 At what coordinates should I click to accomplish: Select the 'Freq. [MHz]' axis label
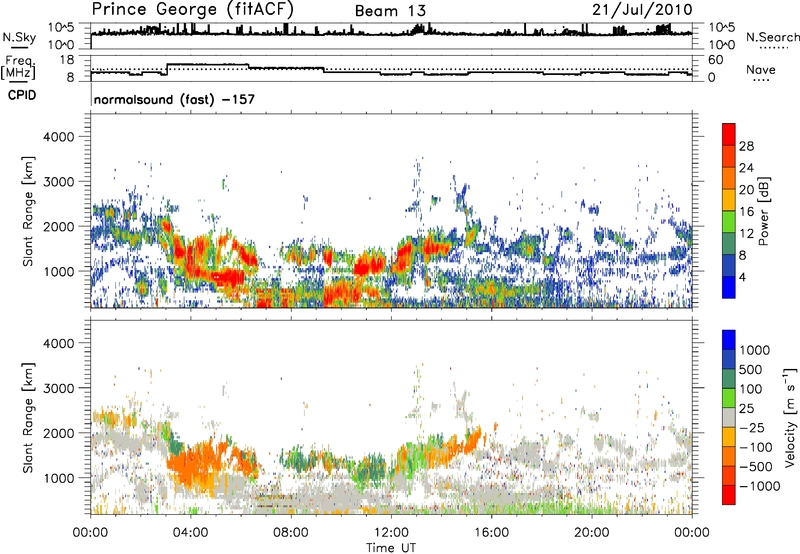click(18, 68)
